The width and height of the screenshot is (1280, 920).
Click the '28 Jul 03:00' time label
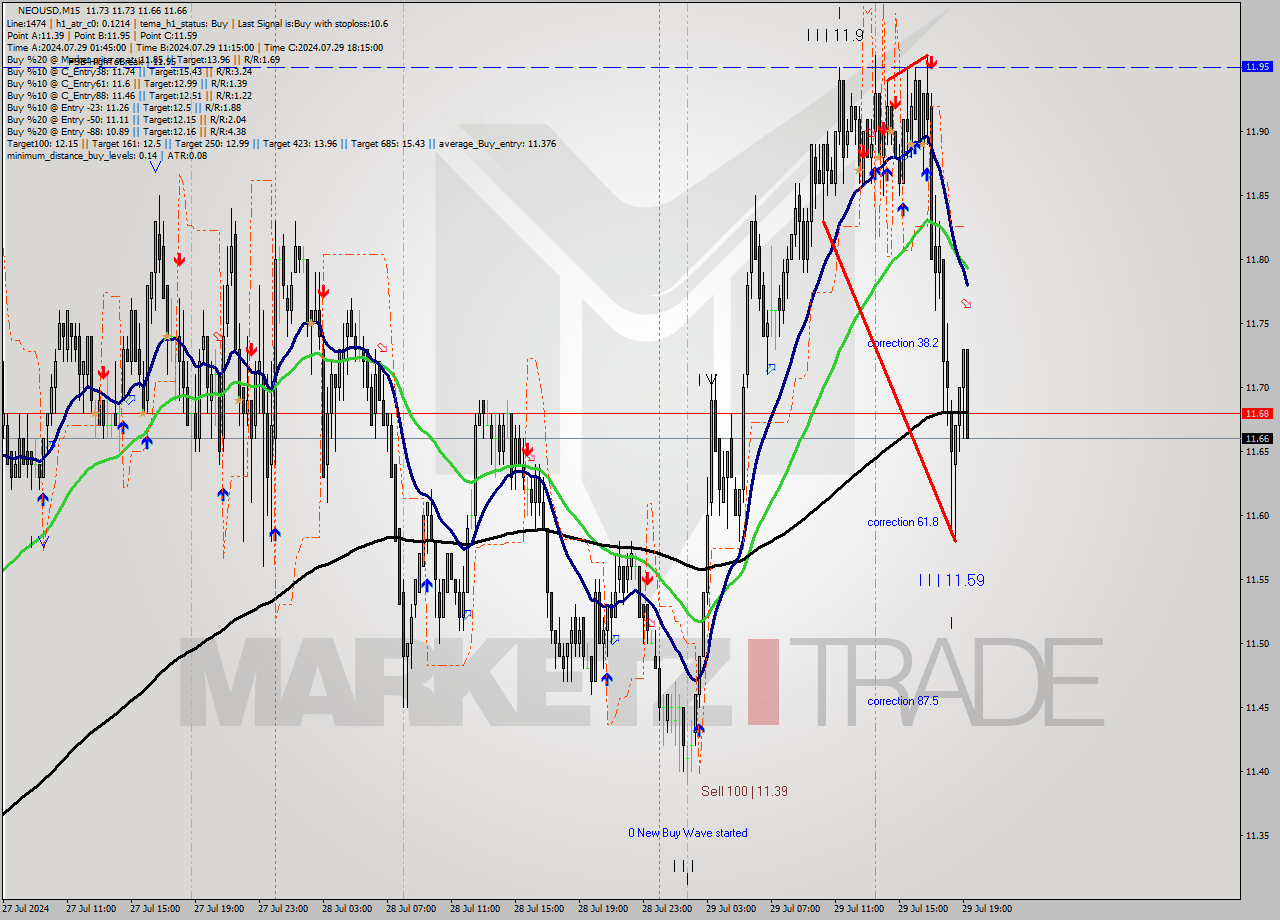point(349,909)
